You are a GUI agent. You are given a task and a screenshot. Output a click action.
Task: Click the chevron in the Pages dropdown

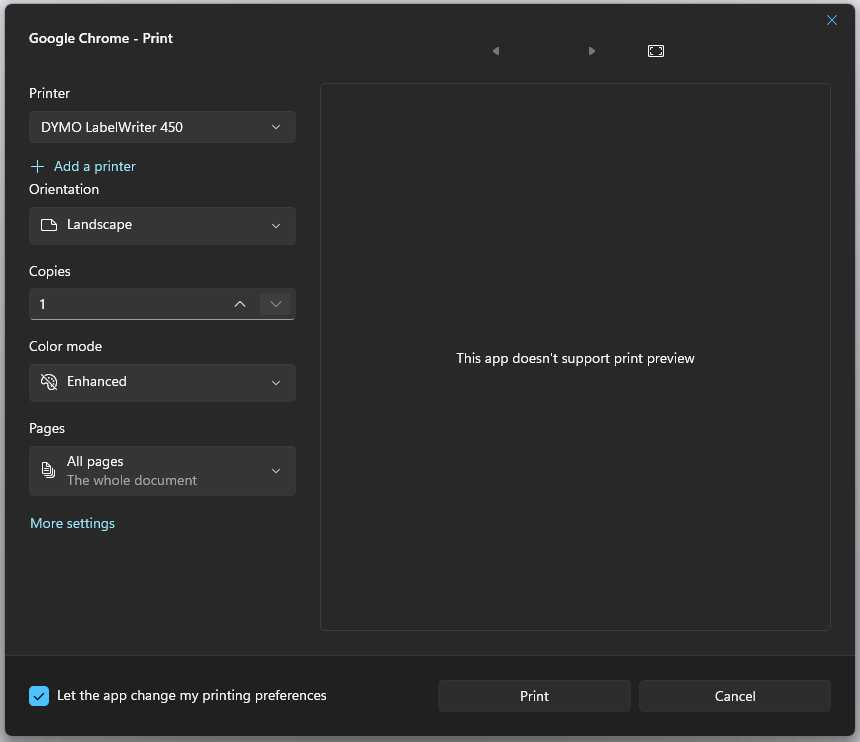(x=276, y=471)
